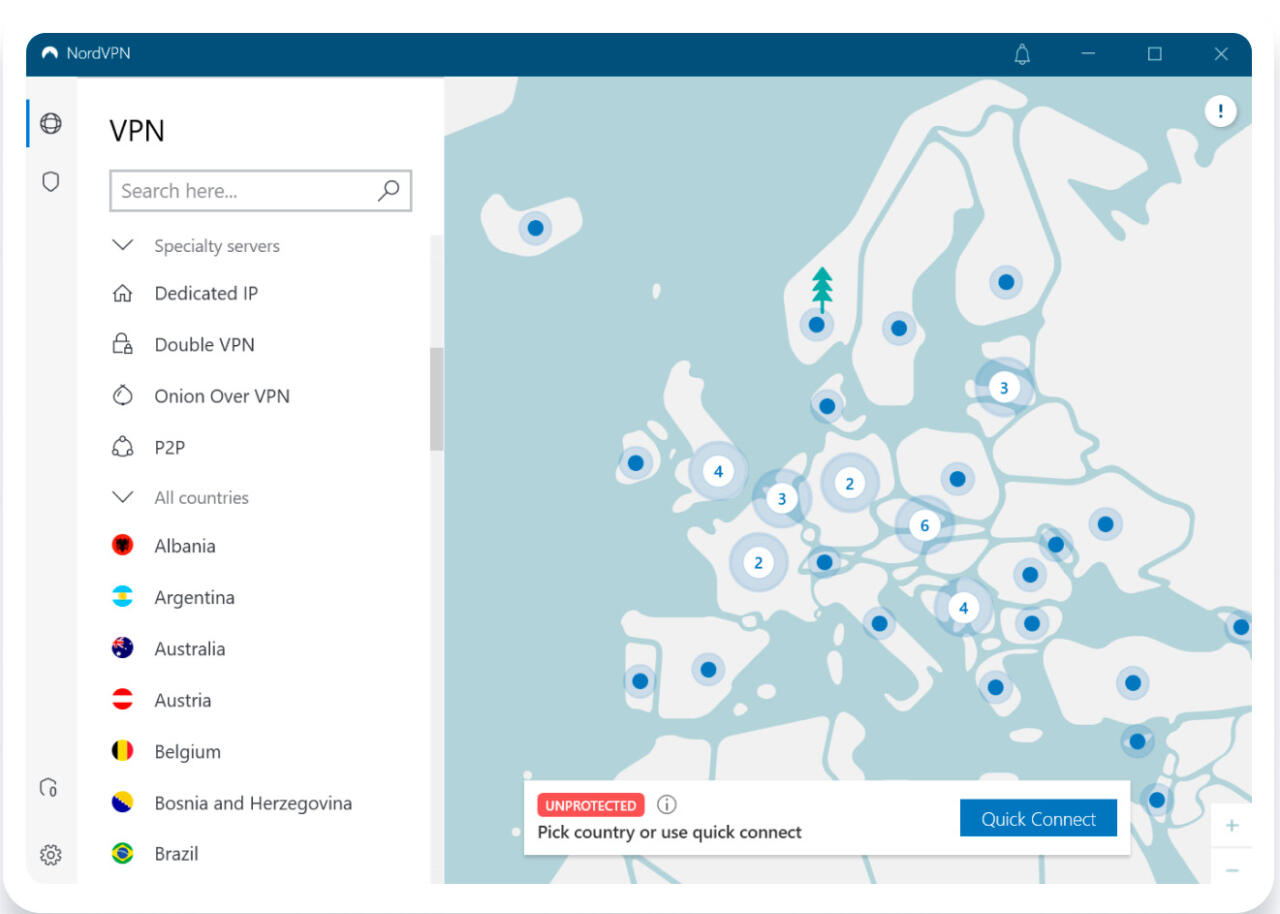Click the Quick Connect button
This screenshot has width=1280, height=914.
[1038, 818]
